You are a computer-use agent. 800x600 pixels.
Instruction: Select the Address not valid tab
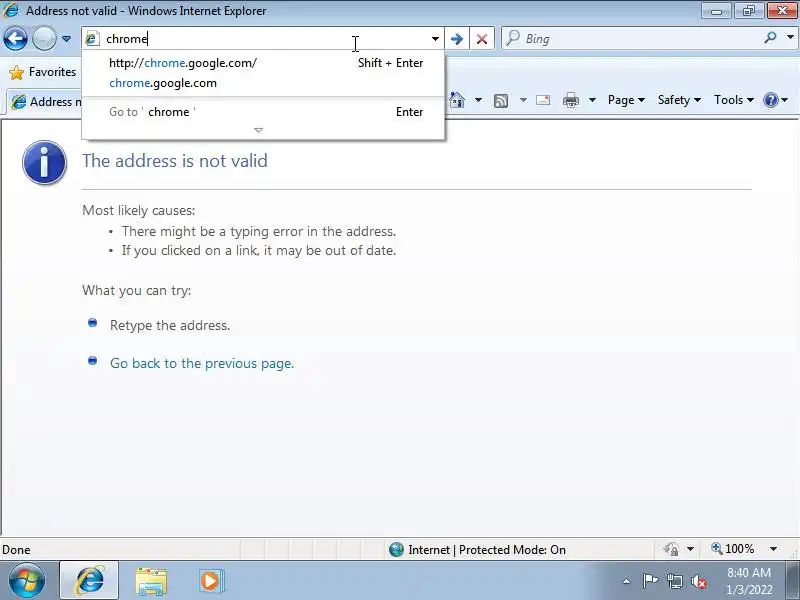pyautogui.click(x=46, y=102)
